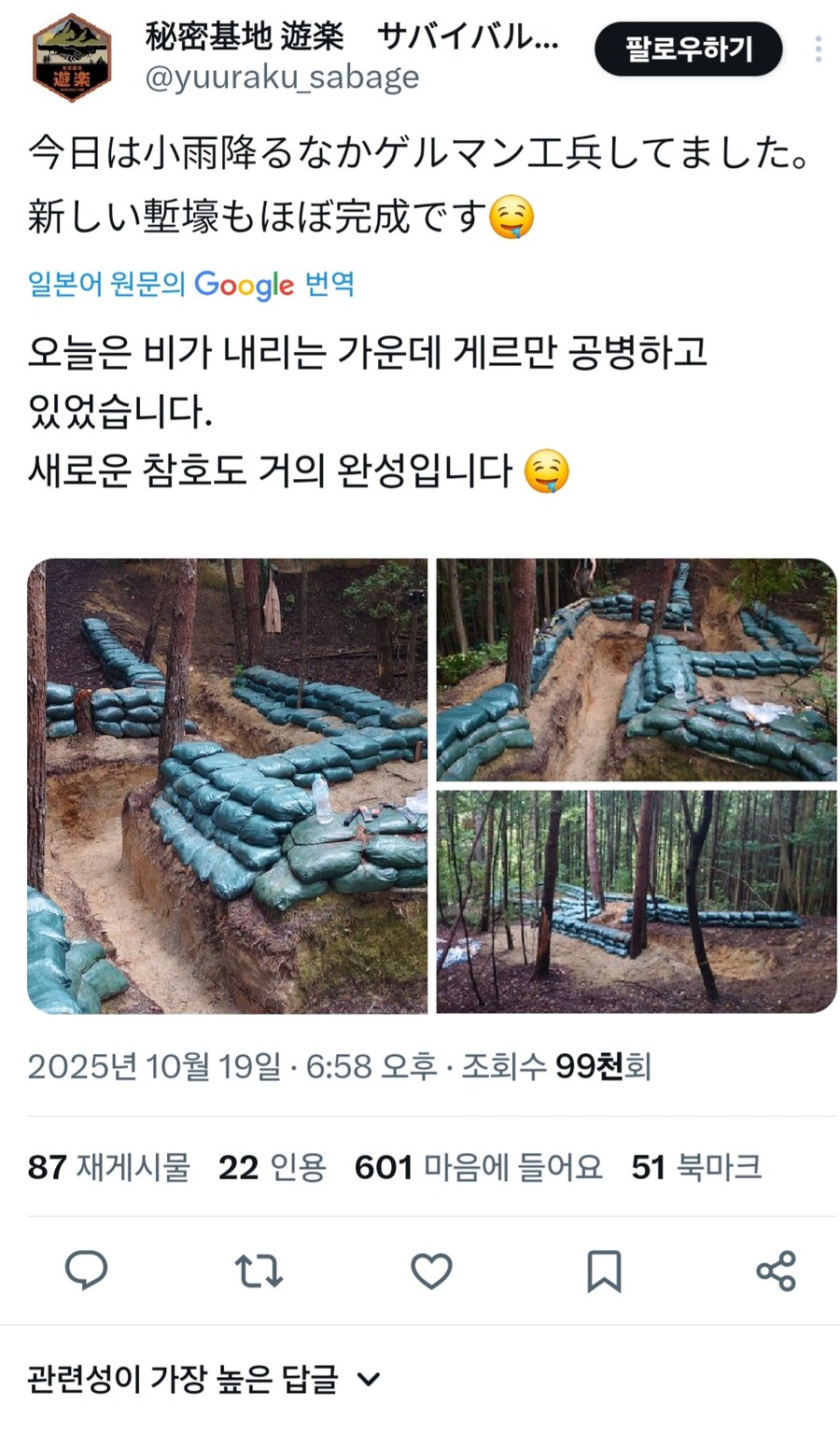This screenshot has width=840, height=1448.
Task: Bookmark the post with ribbon icon
Action: point(604,1271)
